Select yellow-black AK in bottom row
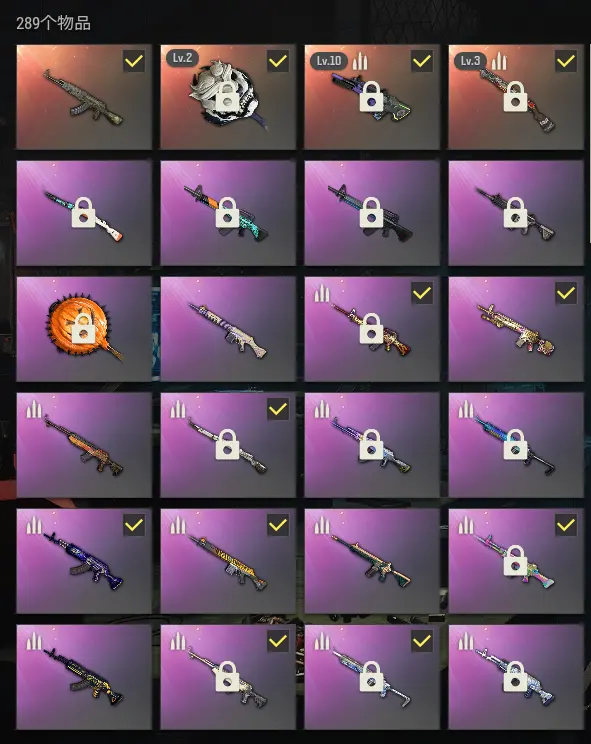The image size is (591, 744). (84, 677)
